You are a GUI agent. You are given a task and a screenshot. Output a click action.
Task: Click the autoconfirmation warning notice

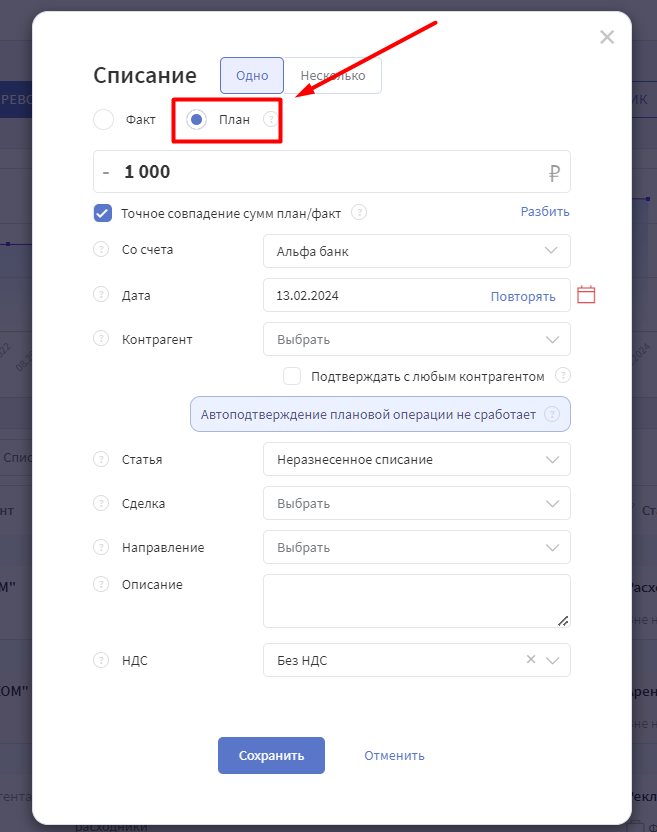[380, 414]
